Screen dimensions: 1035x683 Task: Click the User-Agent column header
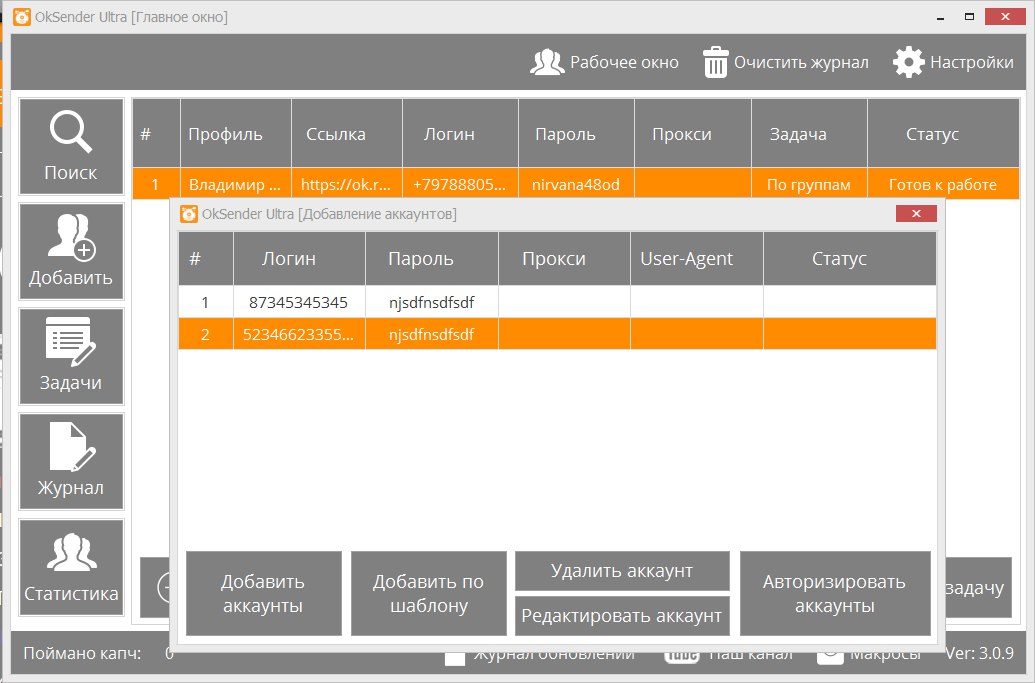tap(686, 259)
